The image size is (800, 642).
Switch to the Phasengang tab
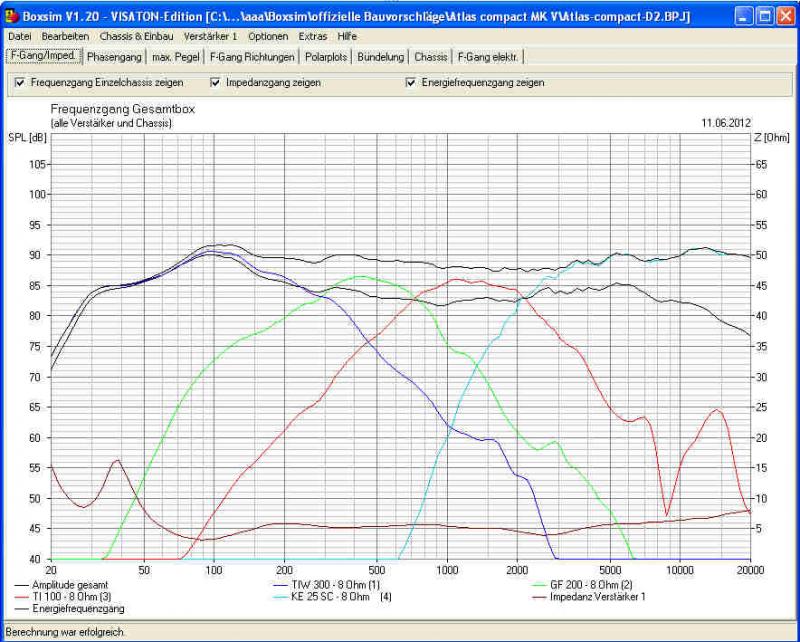(114, 57)
